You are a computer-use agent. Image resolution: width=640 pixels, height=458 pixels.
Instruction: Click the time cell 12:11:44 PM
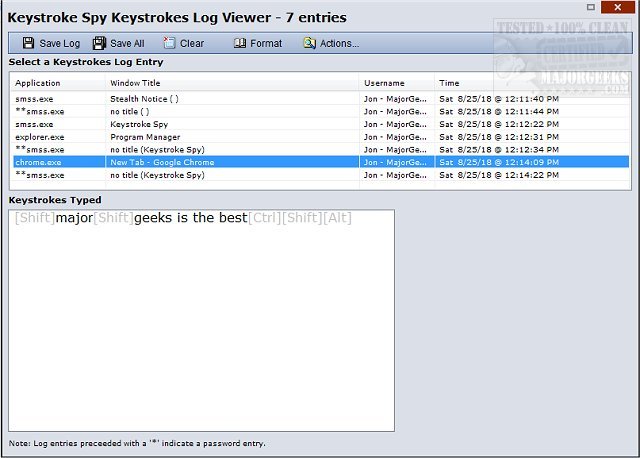[x=499, y=111]
